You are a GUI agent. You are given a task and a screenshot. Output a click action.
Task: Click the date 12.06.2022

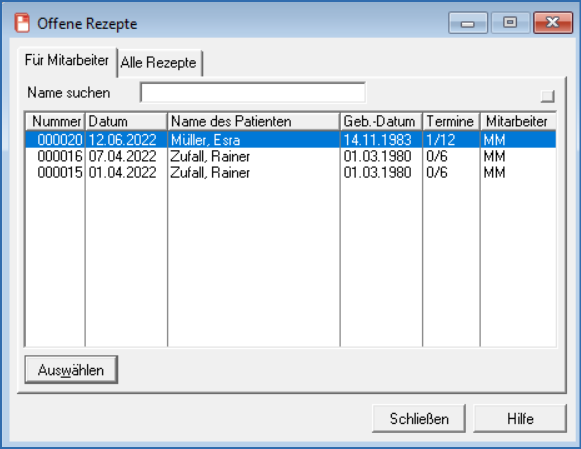[122, 140]
